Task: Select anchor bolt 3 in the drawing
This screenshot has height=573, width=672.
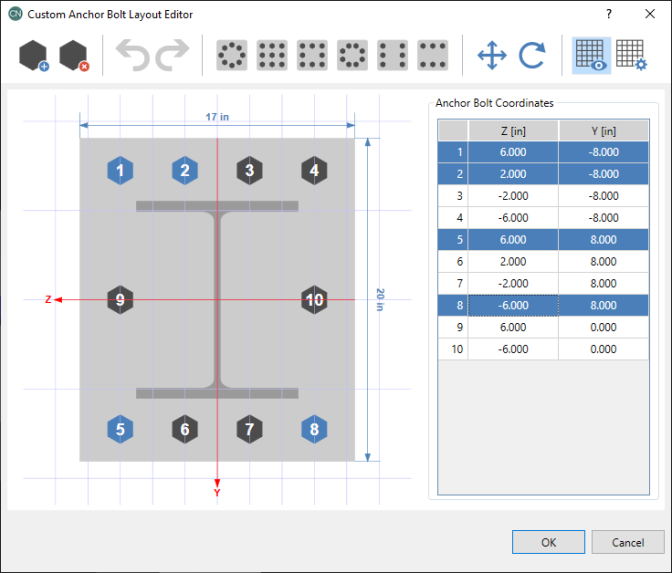Action: pos(249,171)
